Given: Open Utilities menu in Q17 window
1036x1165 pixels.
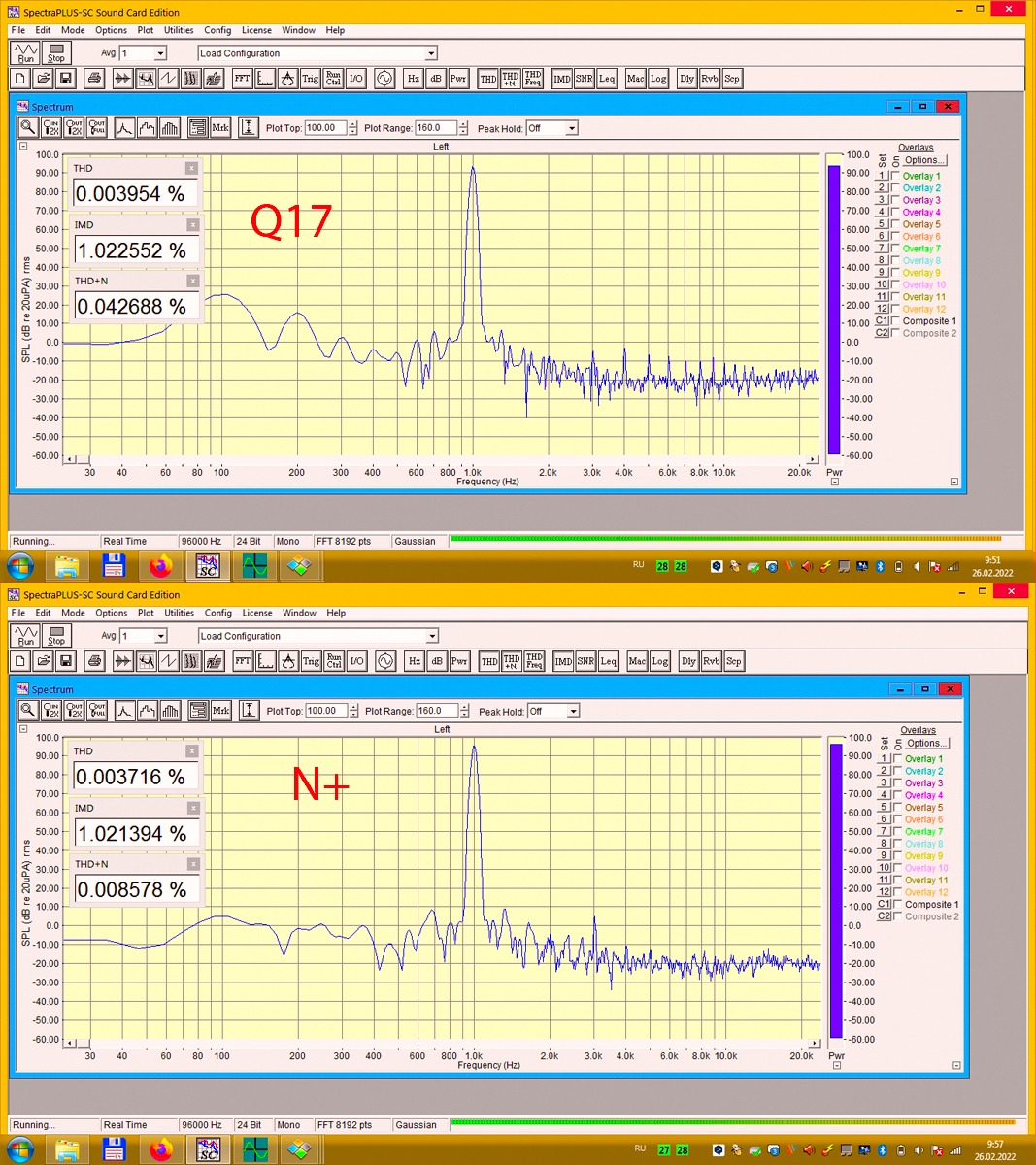Looking at the screenshot, I should click(179, 30).
